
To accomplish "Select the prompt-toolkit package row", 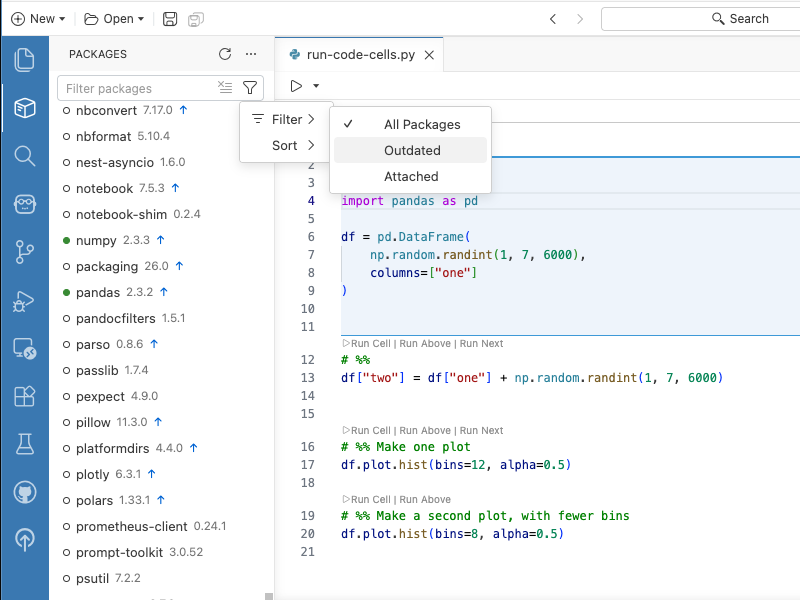I will (162, 552).
